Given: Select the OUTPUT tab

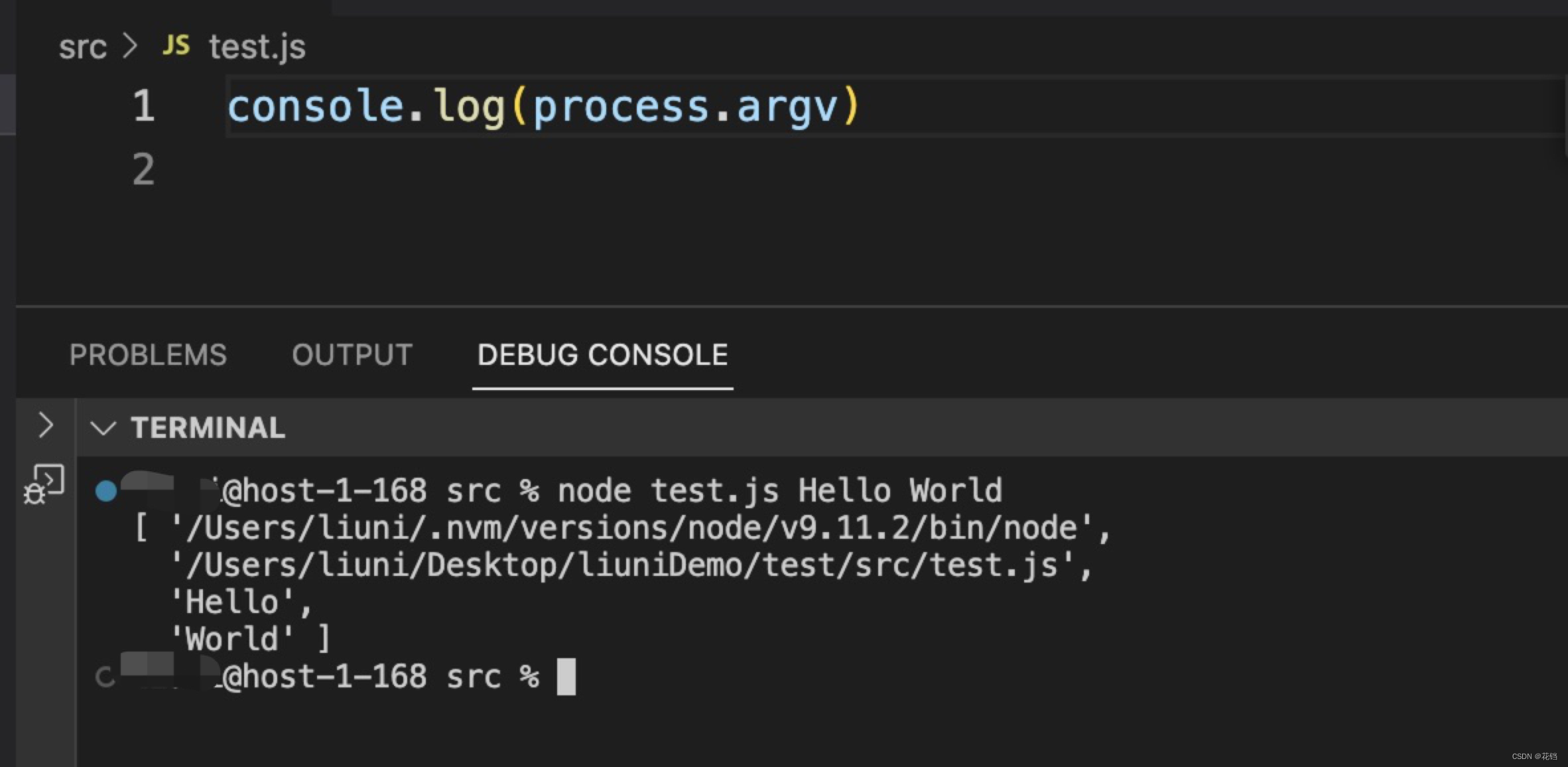Looking at the screenshot, I should [x=351, y=354].
